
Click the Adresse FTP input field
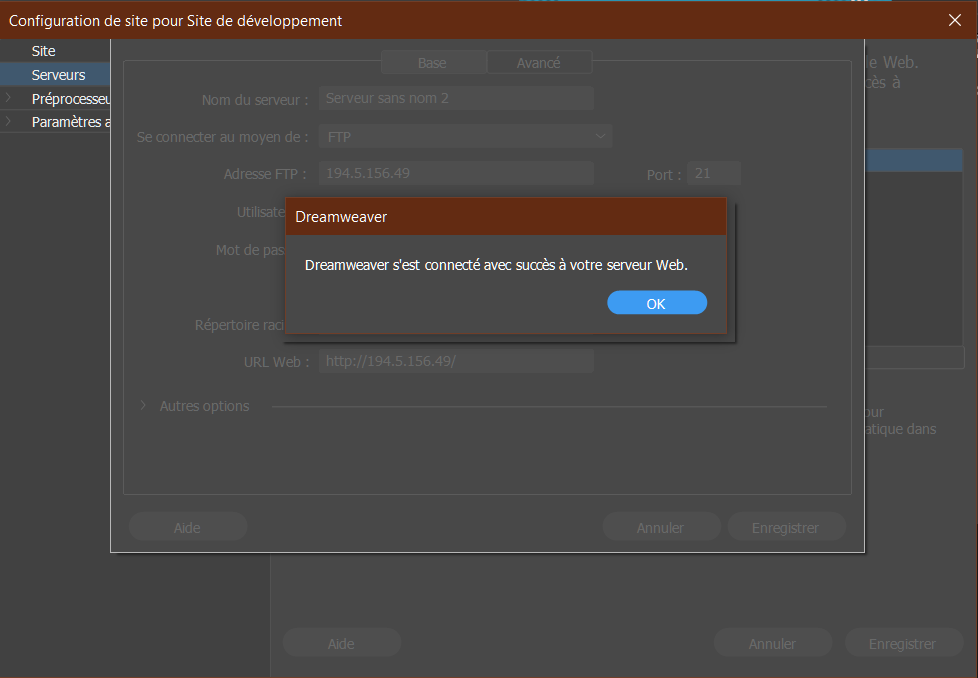pos(456,173)
